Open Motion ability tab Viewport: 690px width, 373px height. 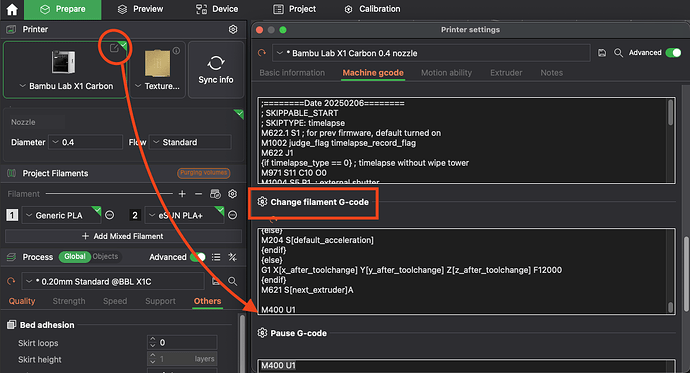pyautogui.click(x=446, y=73)
